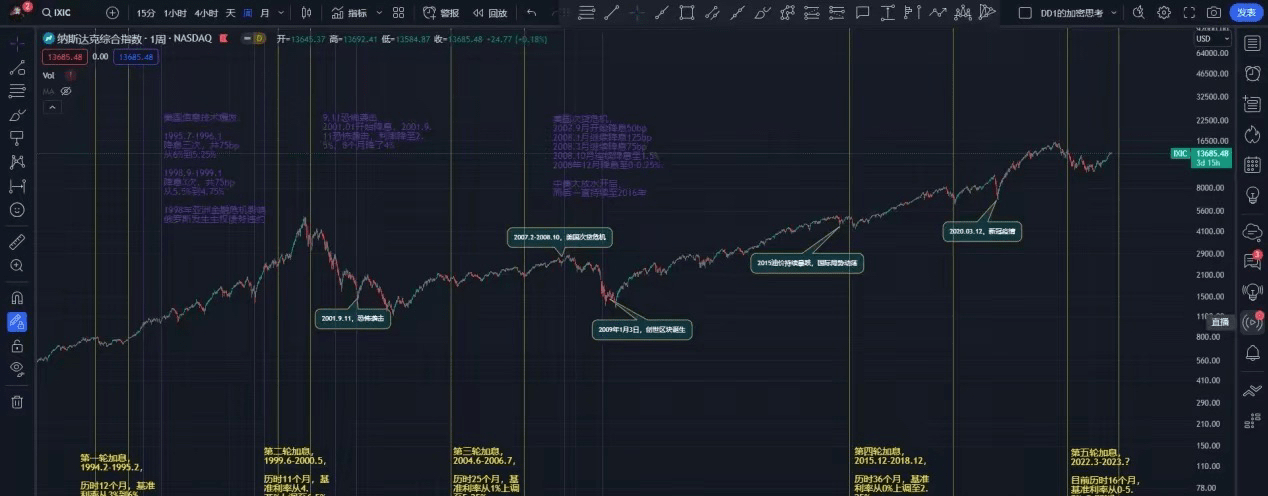1268x496 pixels.
Task: Click the Vol indicator warning icon
Action: pyautogui.click(x=69, y=75)
